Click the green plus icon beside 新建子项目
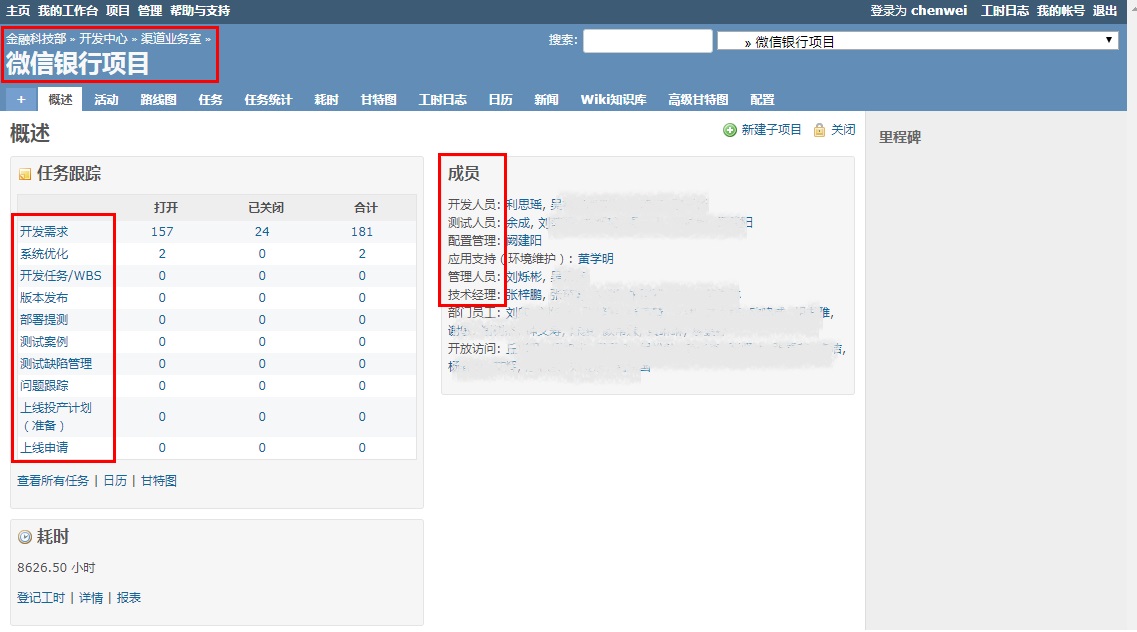 click(x=729, y=130)
